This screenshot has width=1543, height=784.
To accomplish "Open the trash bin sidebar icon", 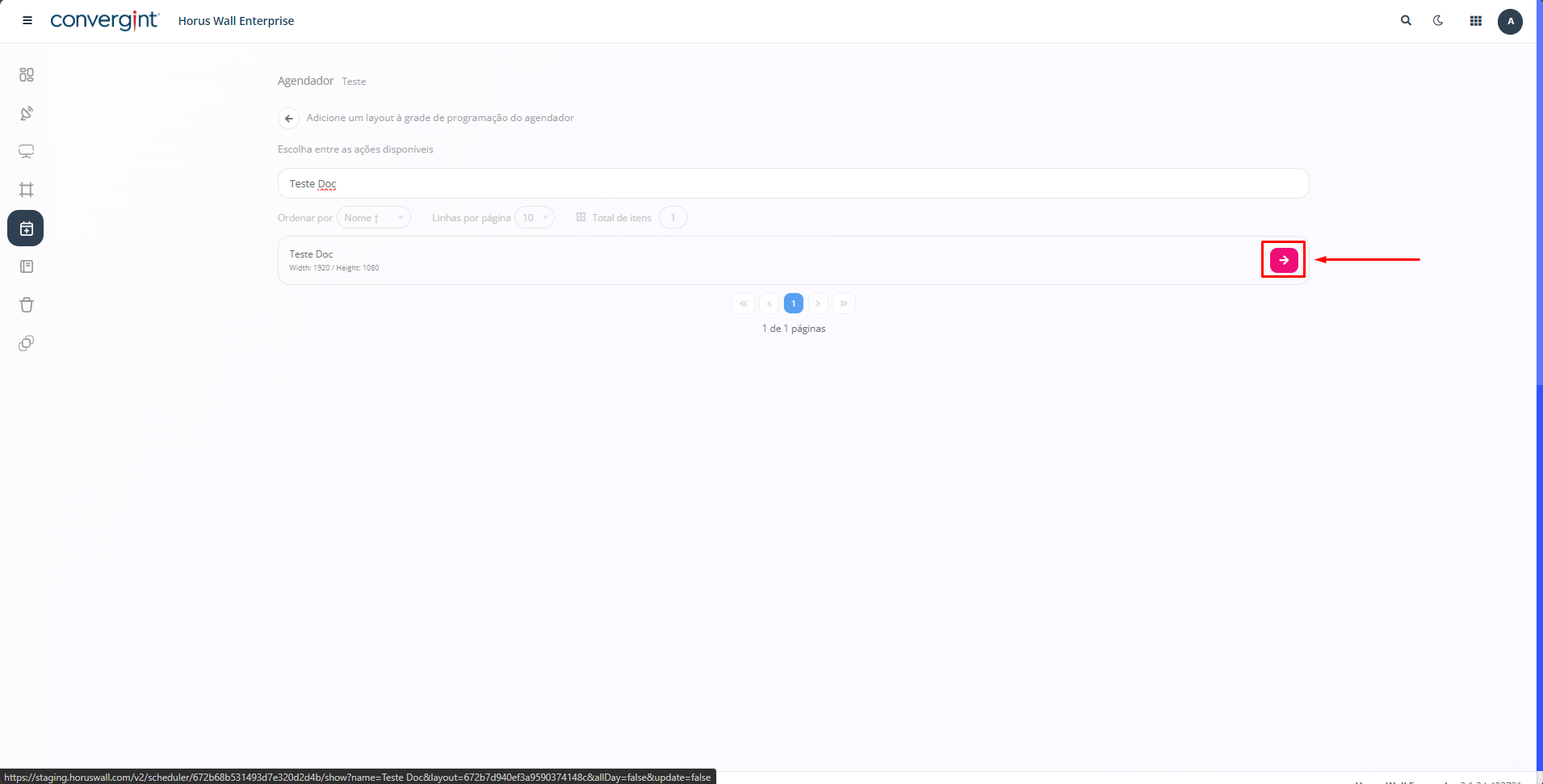I will coord(27,305).
